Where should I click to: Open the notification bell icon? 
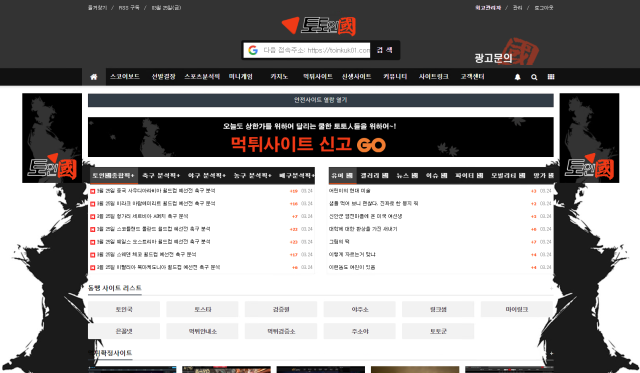517,77
